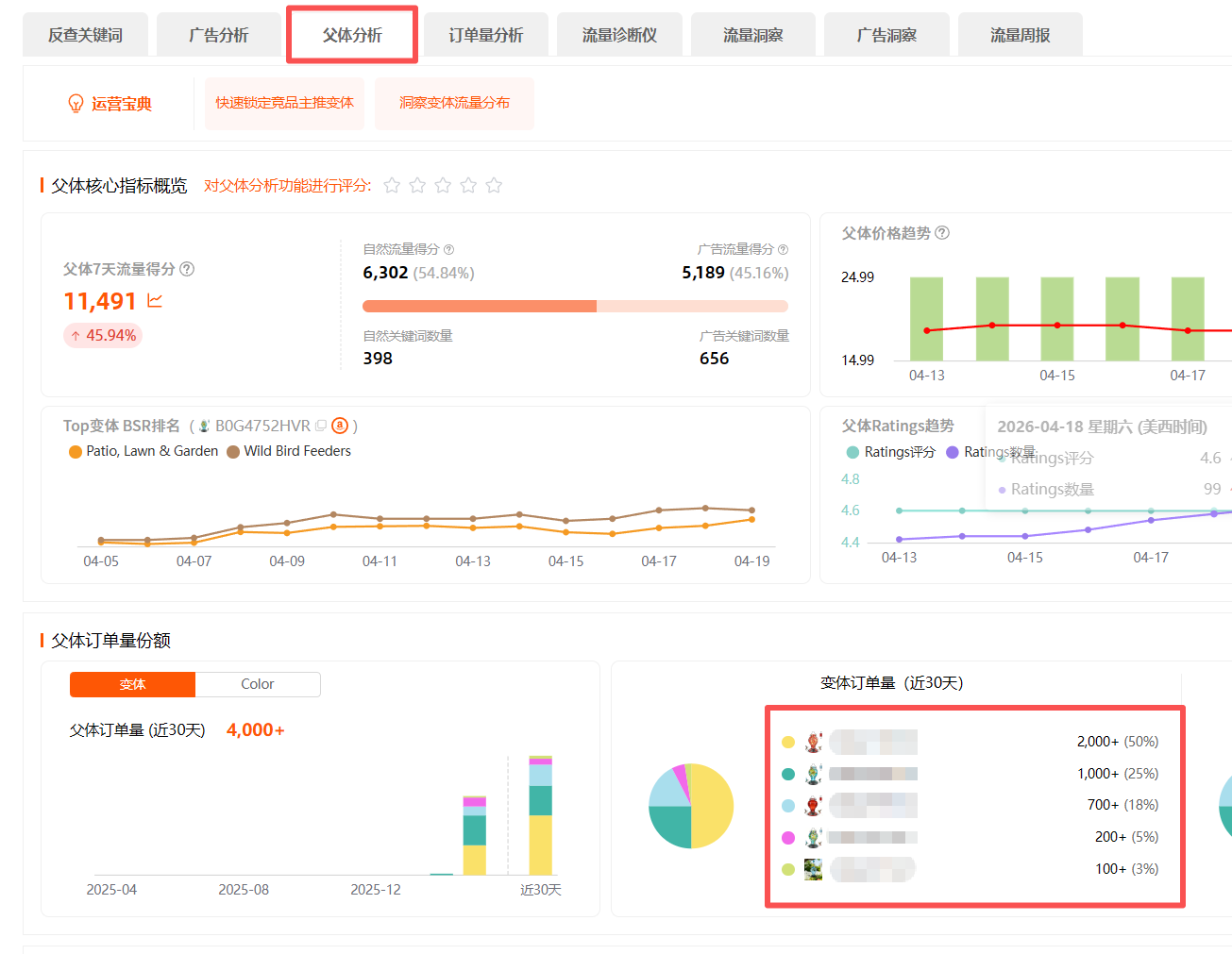
Task: Click help icon next to 父体7天流量得分
Action: [187, 269]
